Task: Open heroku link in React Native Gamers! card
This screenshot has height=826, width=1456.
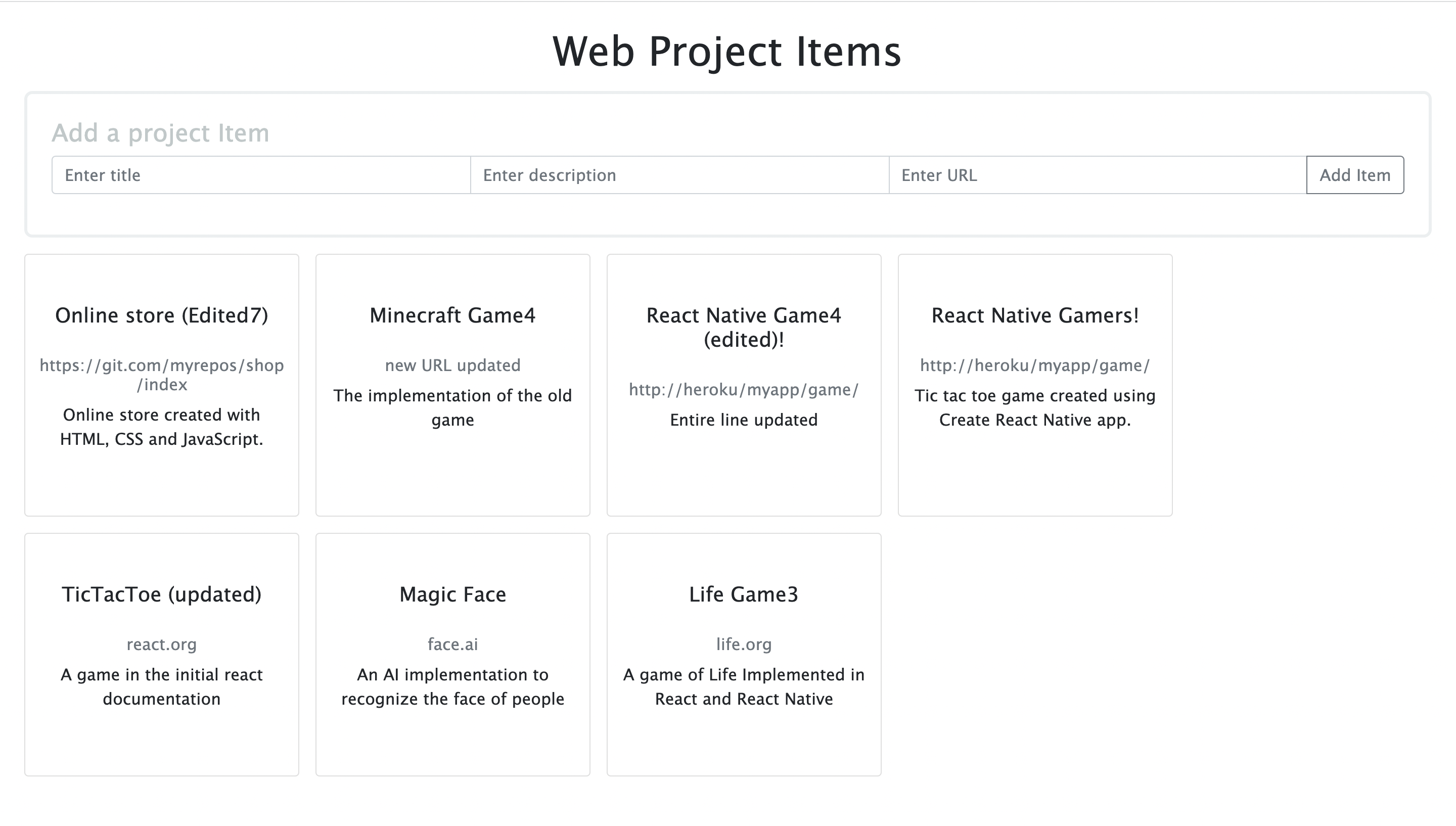Action: pyautogui.click(x=1034, y=365)
